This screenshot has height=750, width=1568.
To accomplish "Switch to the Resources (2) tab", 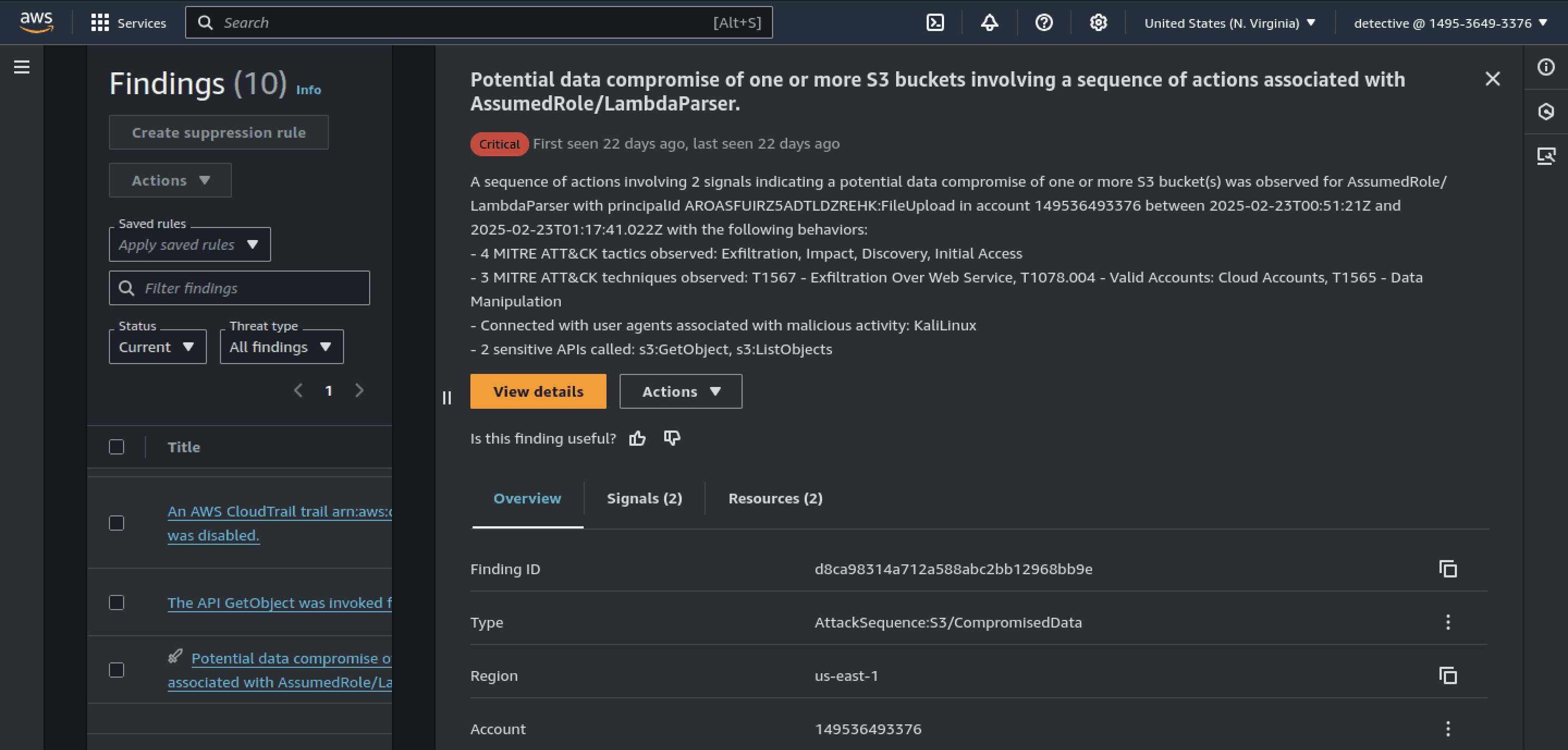I will 775,498.
